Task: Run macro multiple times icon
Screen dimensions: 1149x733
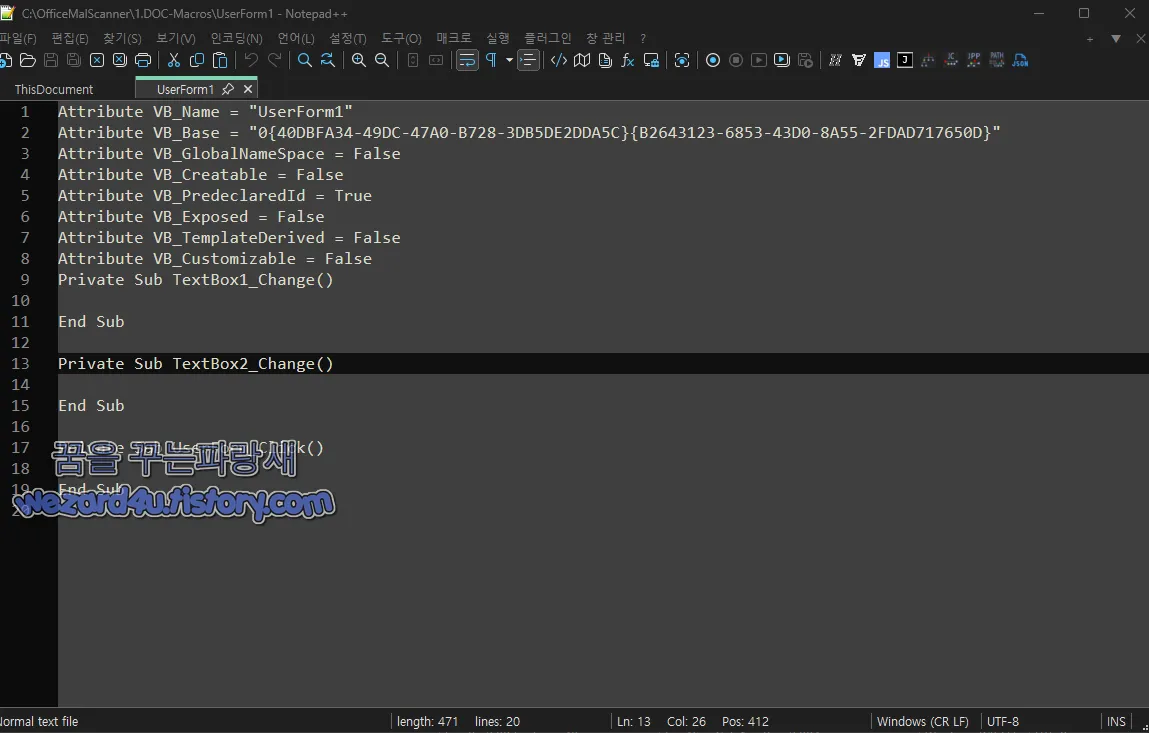Action: (782, 60)
